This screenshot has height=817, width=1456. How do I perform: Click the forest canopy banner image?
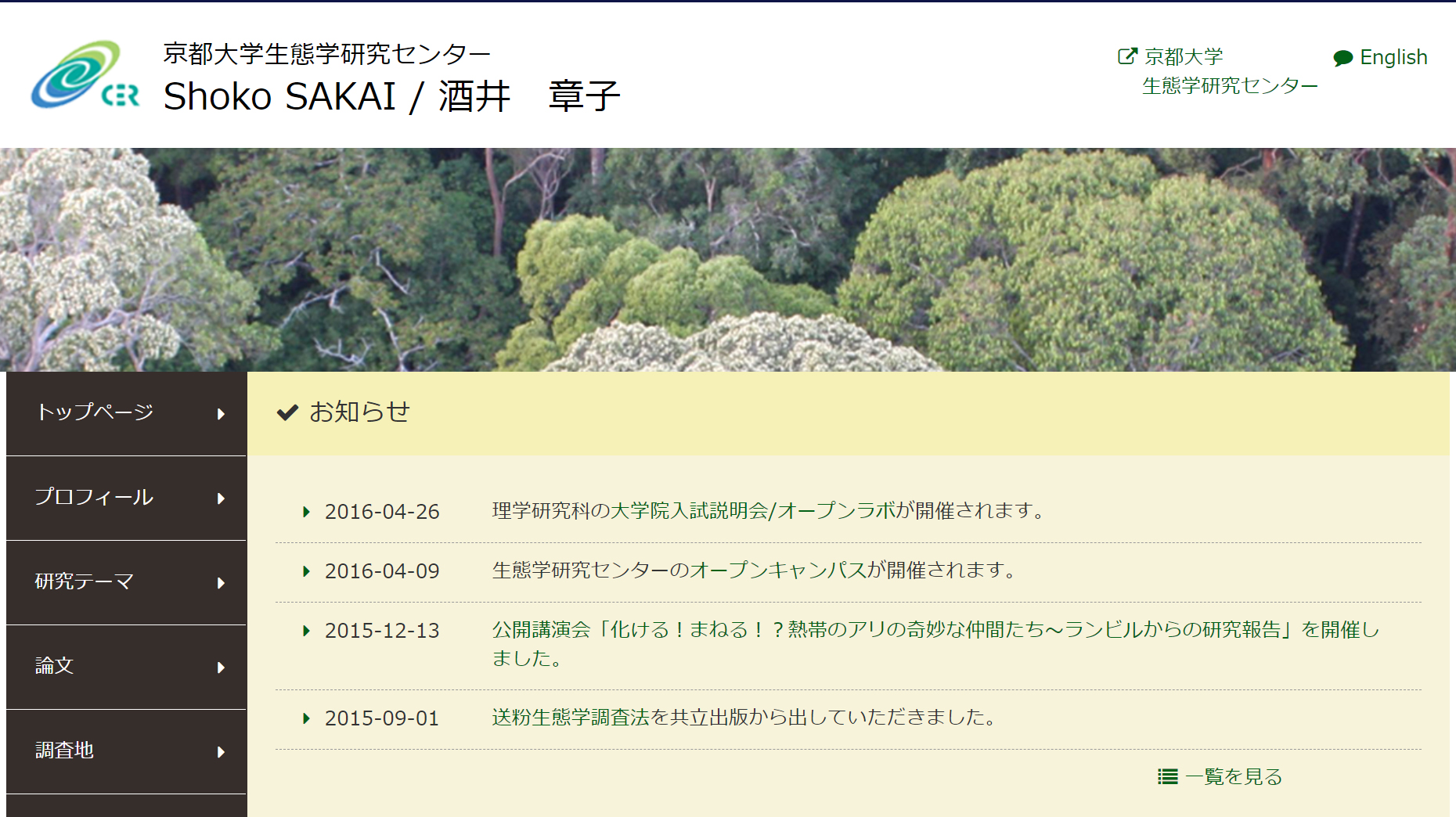[x=728, y=260]
